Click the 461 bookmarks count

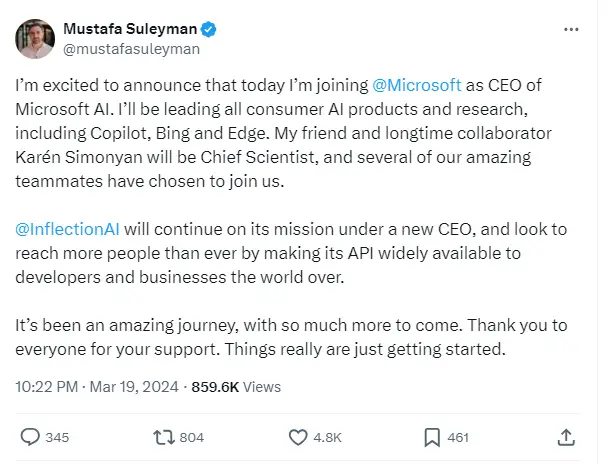click(x=459, y=437)
